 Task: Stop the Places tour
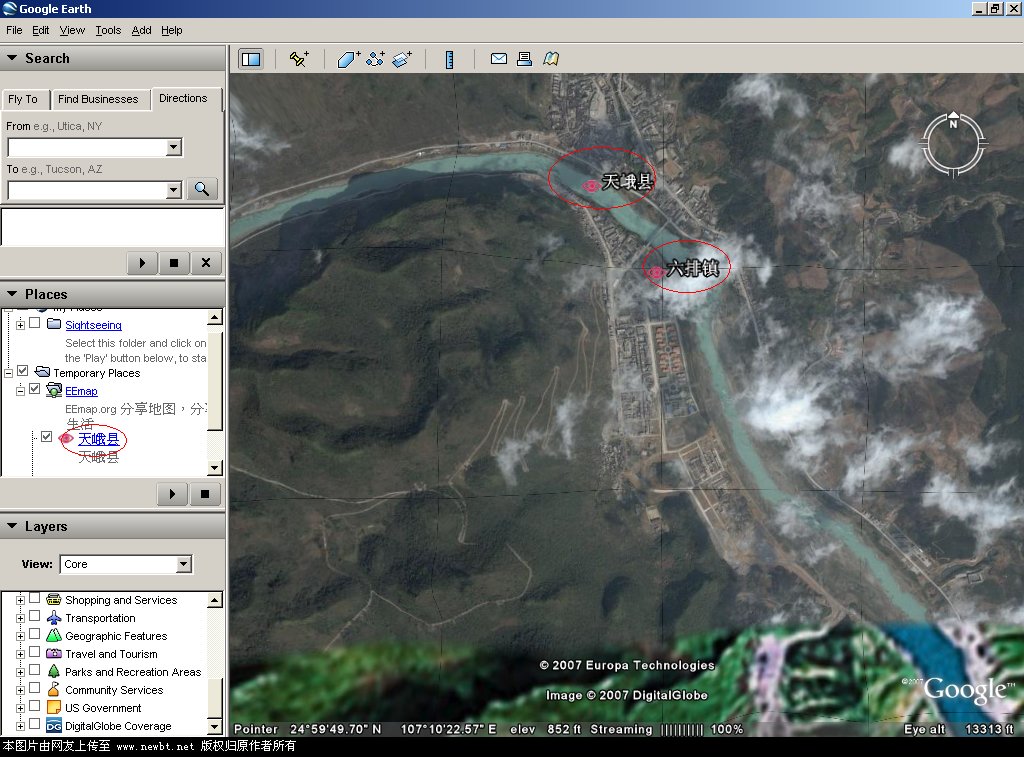[205, 494]
